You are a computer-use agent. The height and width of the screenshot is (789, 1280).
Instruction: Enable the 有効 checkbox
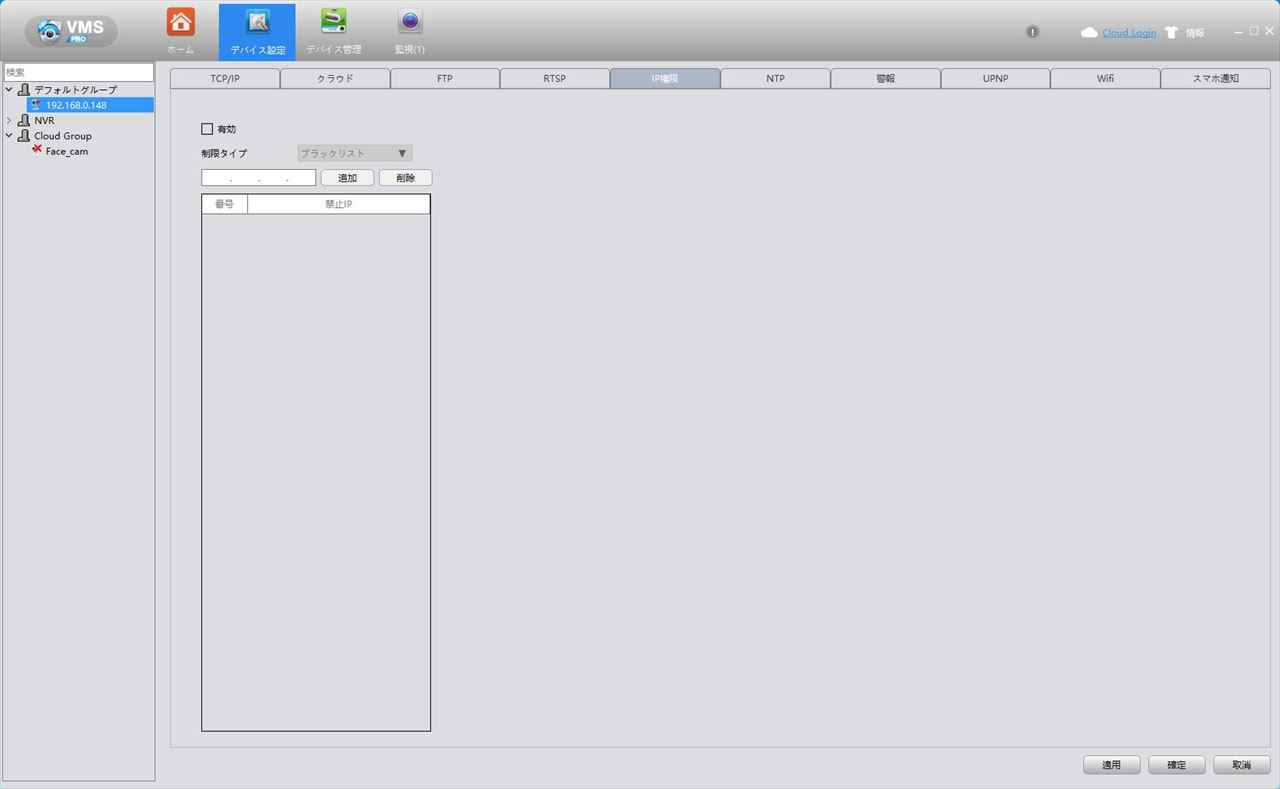207,129
